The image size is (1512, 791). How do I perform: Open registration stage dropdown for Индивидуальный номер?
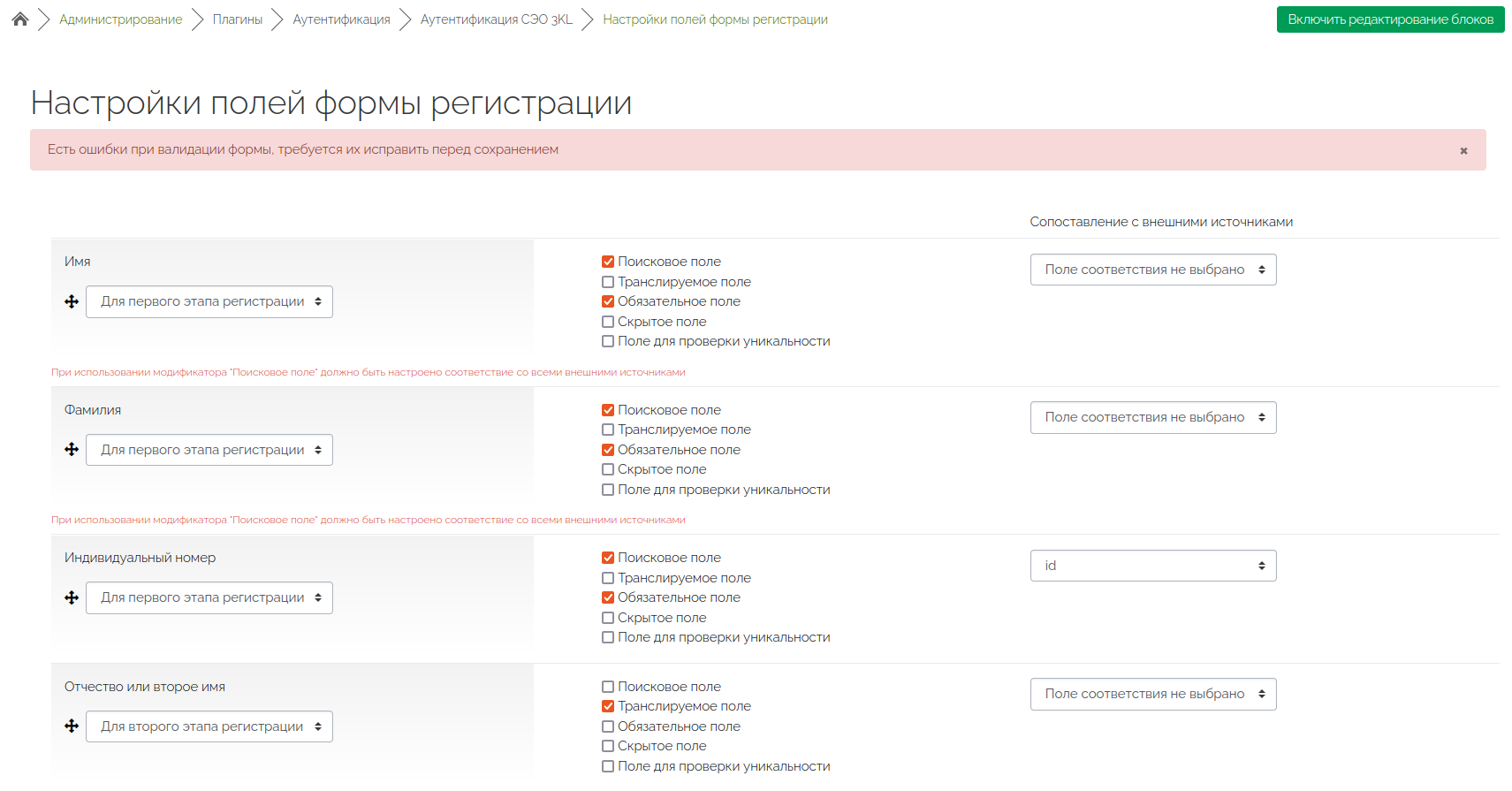pyautogui.click(x=209, y=597)
